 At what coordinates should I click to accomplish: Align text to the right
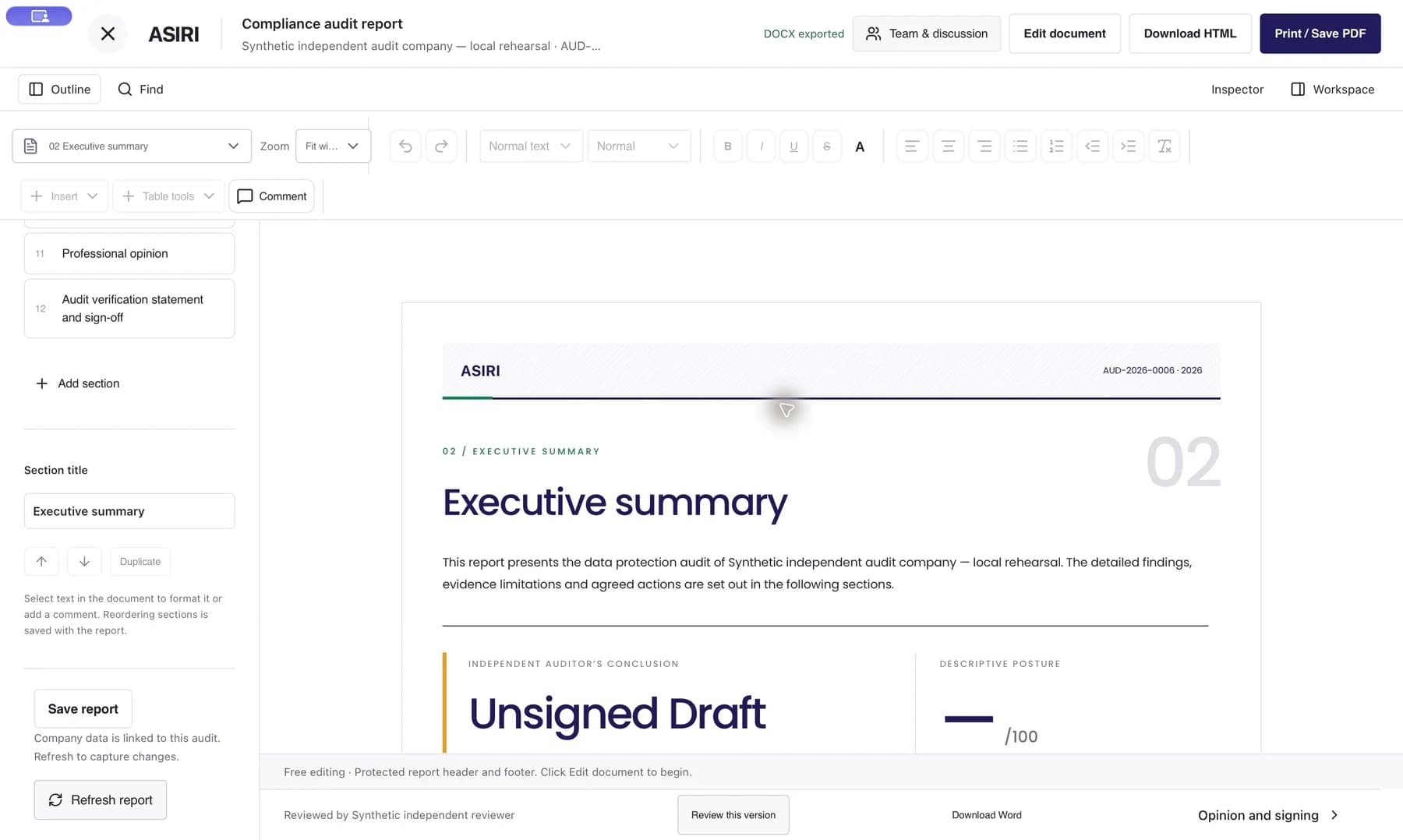pos(984,146)
